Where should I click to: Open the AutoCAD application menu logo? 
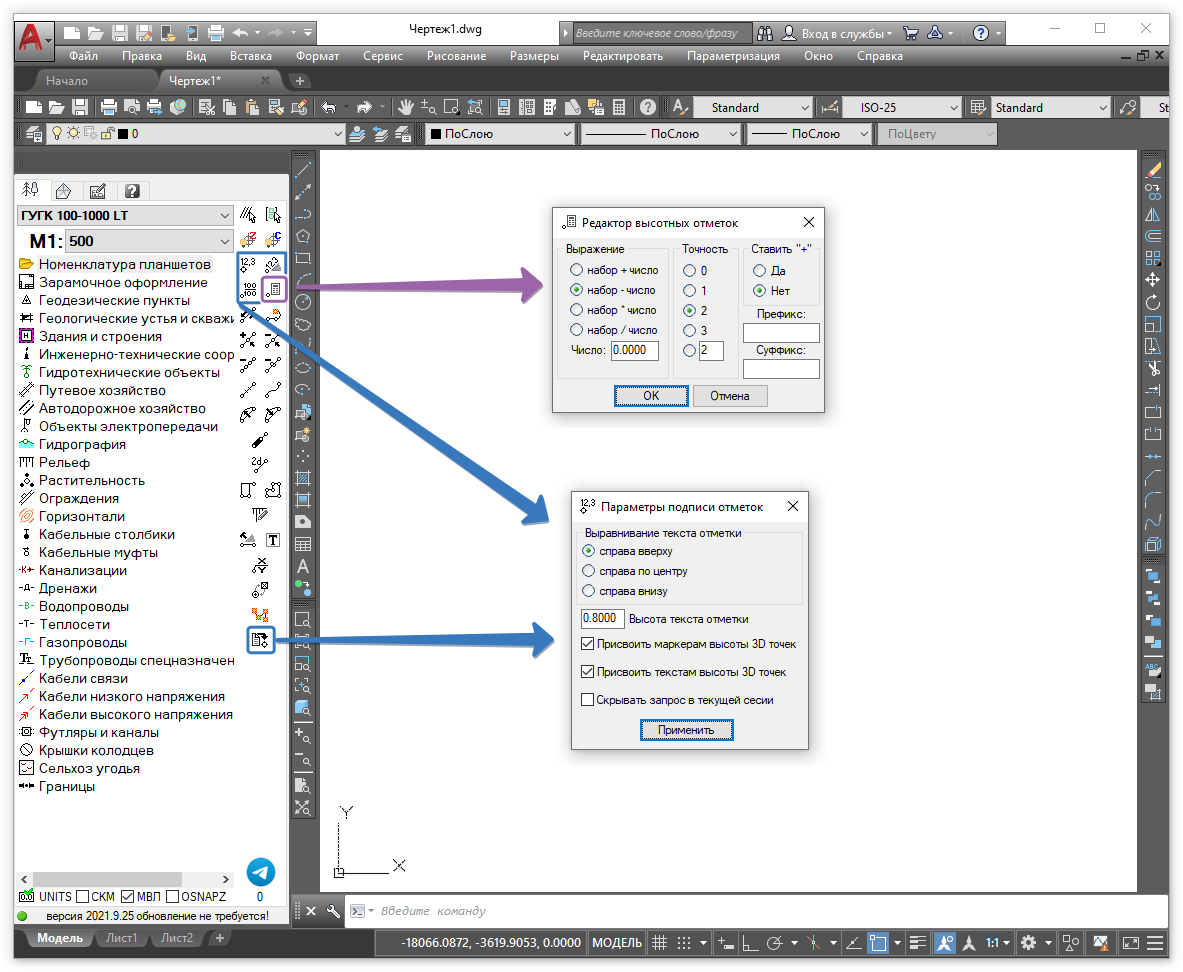[x=34, y=39]
